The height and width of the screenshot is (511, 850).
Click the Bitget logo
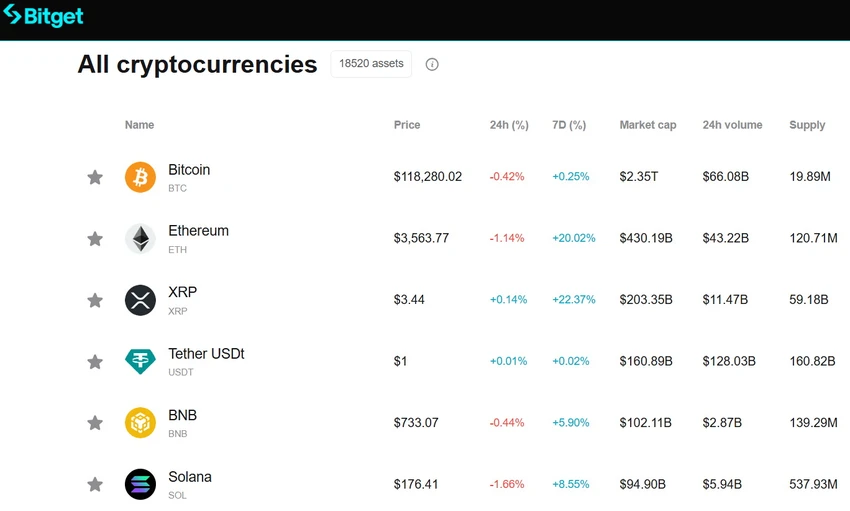(x=43, y=16)
